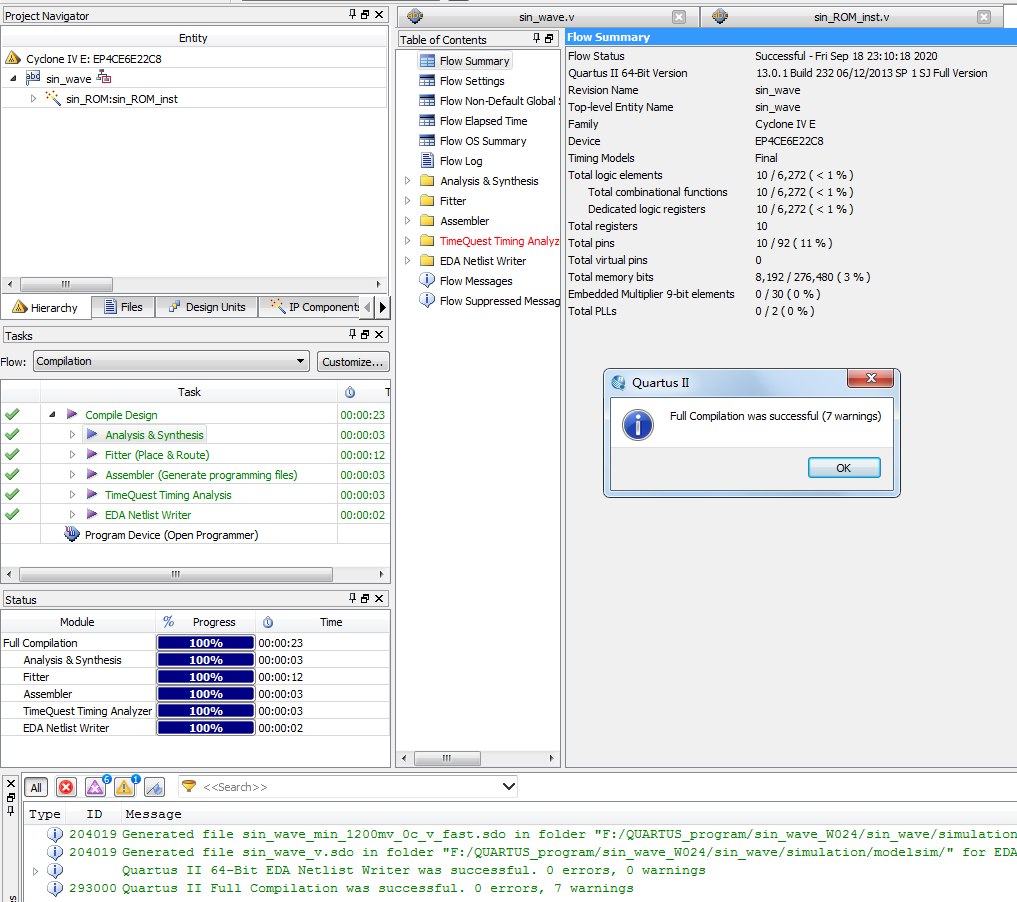The height and width of the screenshot is (902, 1017).
Task: Expand the Analysis & Synthesis report folder
Action: (x=407, y=181)
